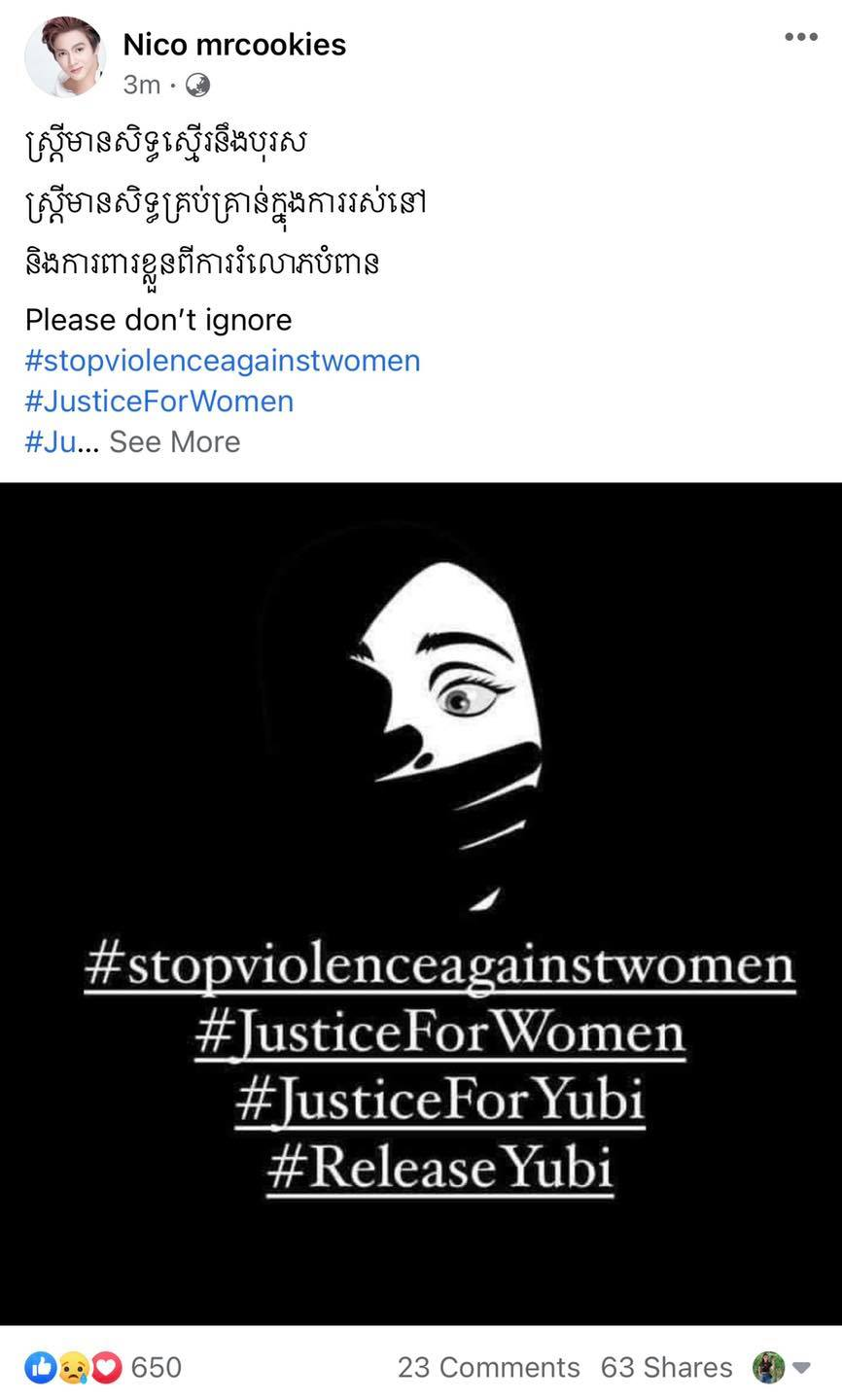Image resolution: width=842 pixels, height=1400 pixels.
Task: Open Nico mrcookies profile picture
Action: (x=66, y=56)
